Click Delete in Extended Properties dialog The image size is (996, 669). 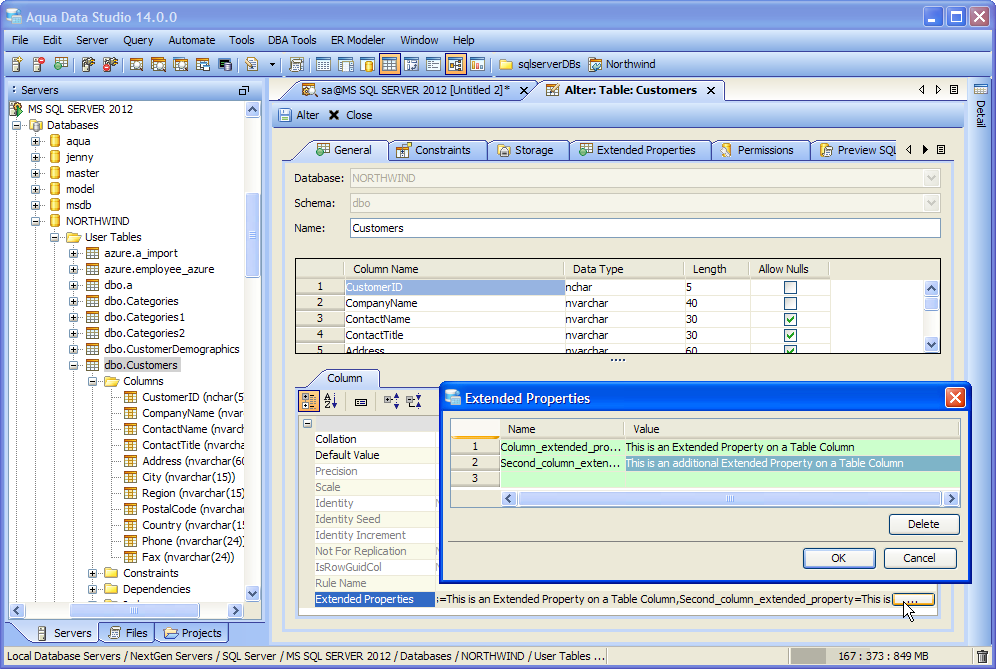click(x=923, y=524)
